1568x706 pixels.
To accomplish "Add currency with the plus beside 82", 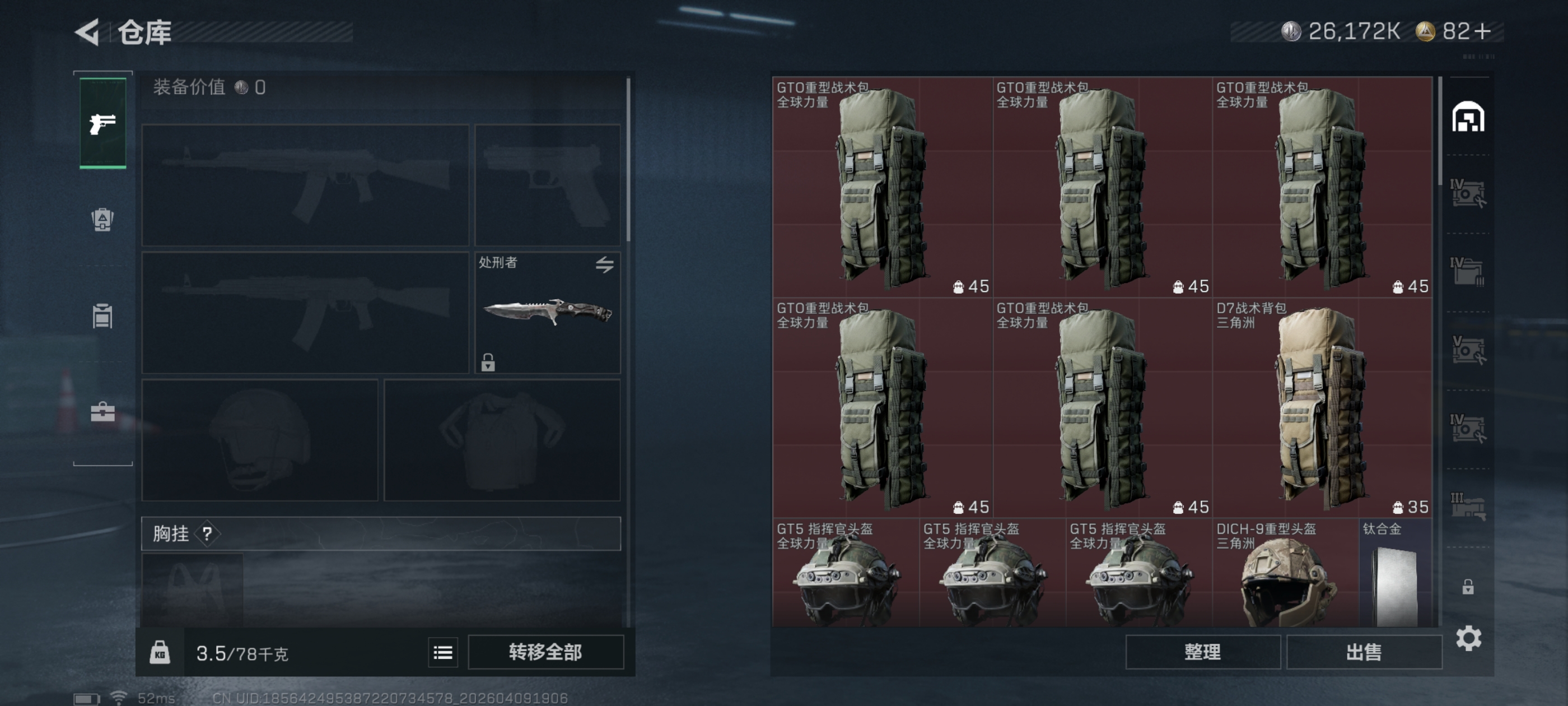I will tap(1483, 31).
